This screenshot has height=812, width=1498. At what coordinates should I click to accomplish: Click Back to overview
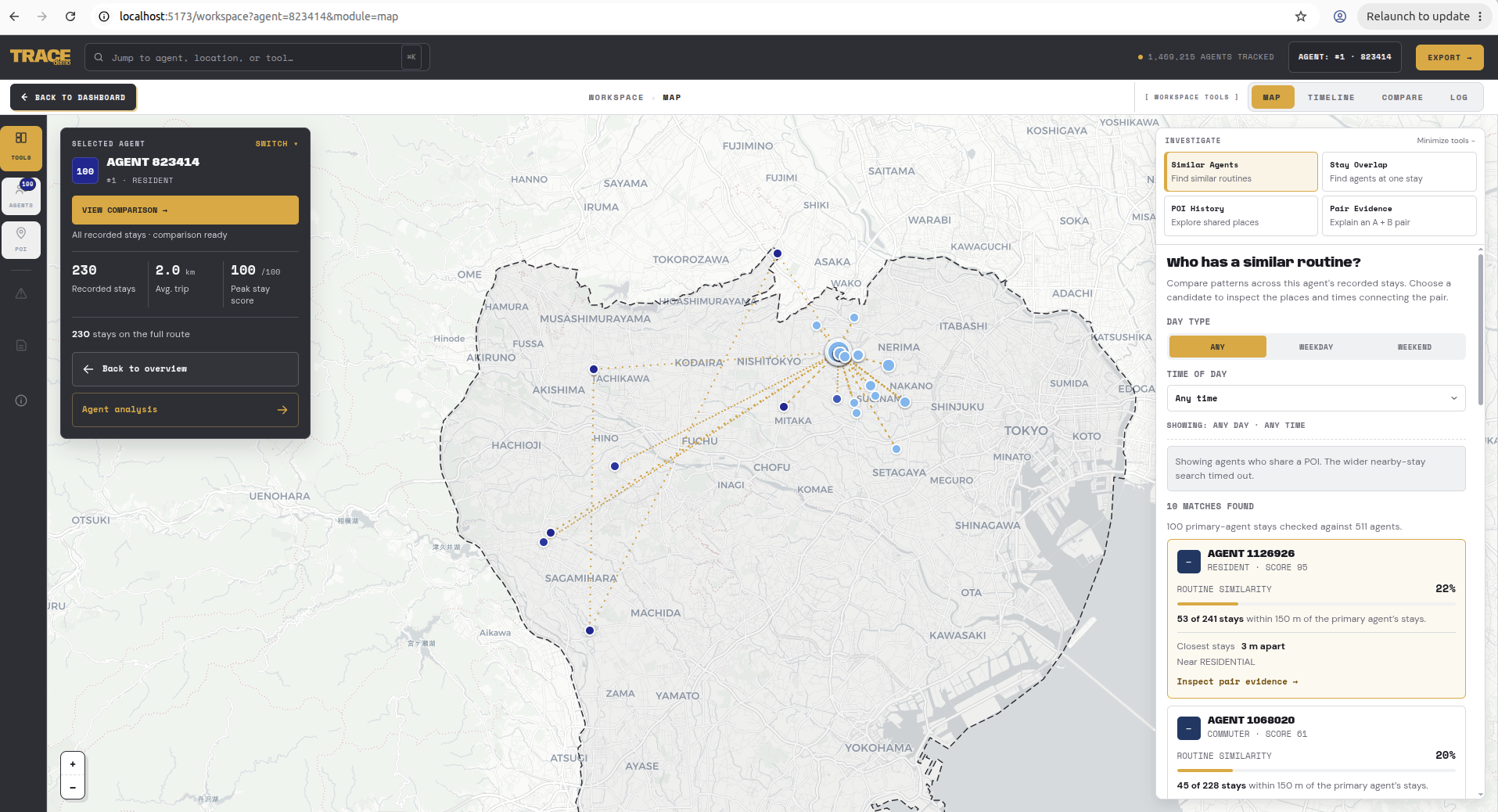tap(185, 368)
